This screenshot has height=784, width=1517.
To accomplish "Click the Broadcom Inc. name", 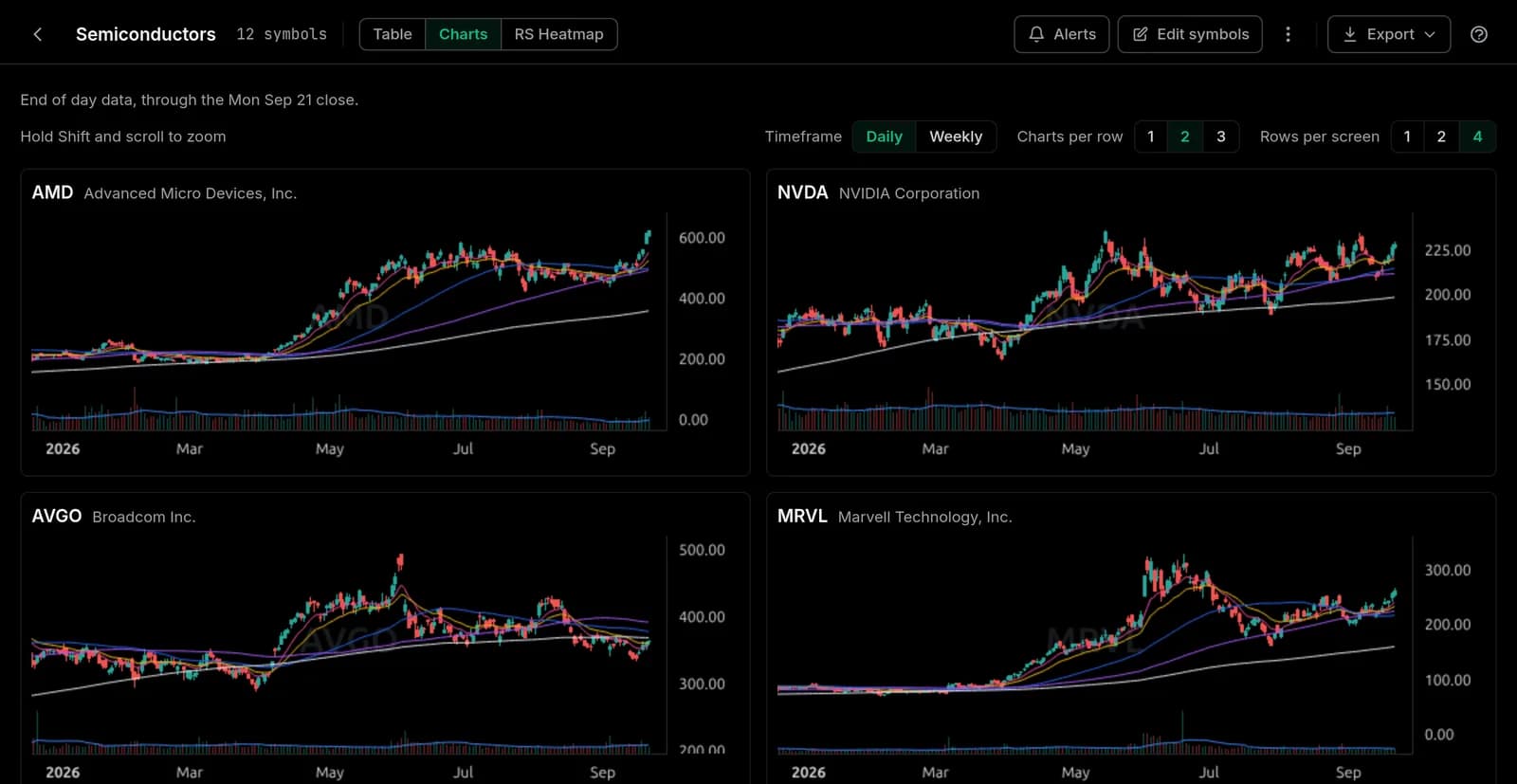I will [x=144, y=517].
